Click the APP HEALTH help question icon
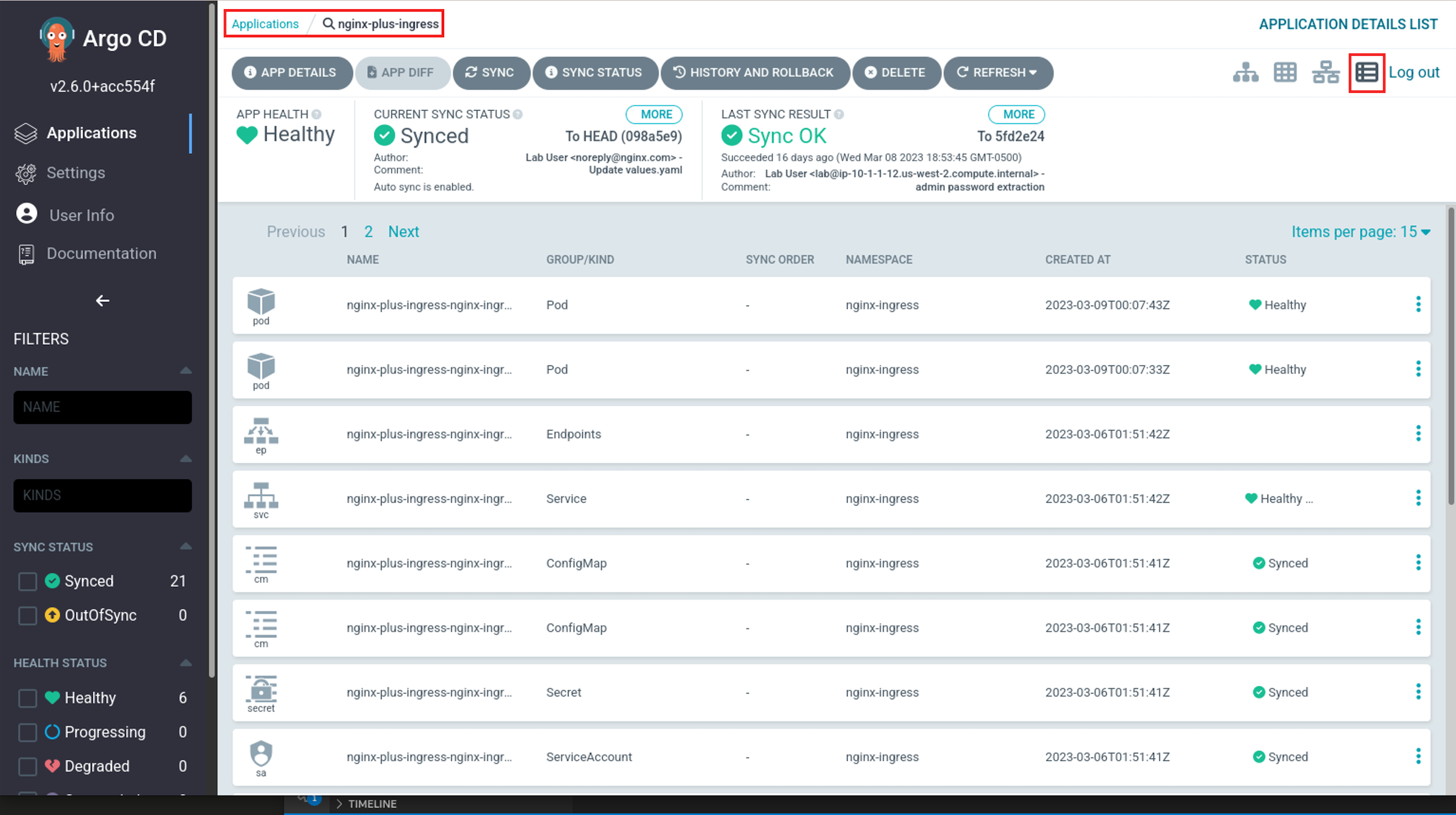This screenshot has height=815, width=1456. (317, 114)
